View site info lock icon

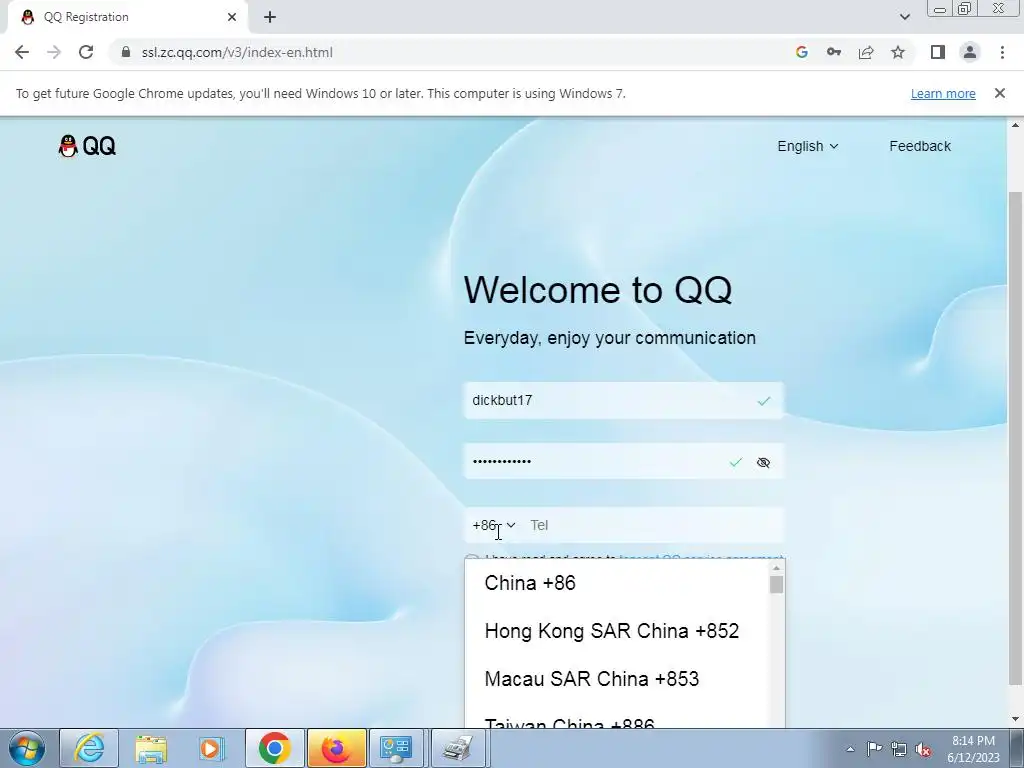click(126, 52)
